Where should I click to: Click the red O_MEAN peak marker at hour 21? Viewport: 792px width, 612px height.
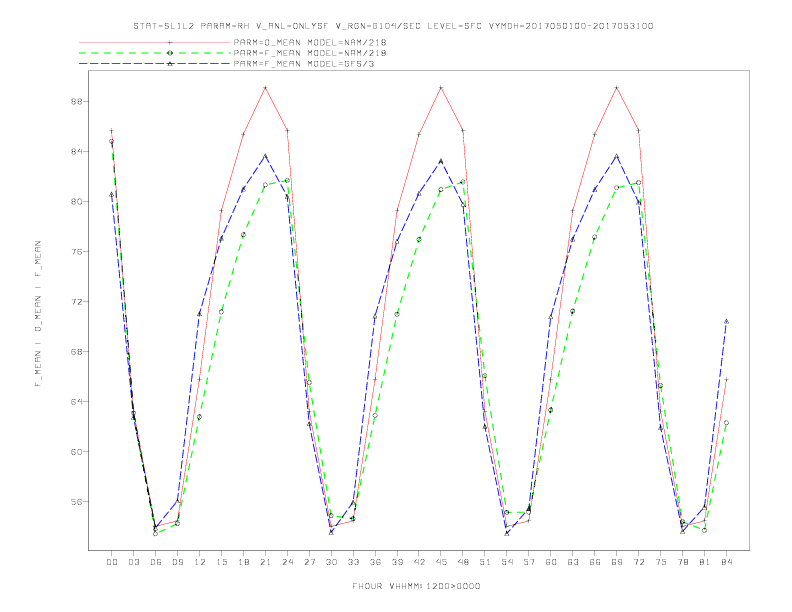[265, 88]
